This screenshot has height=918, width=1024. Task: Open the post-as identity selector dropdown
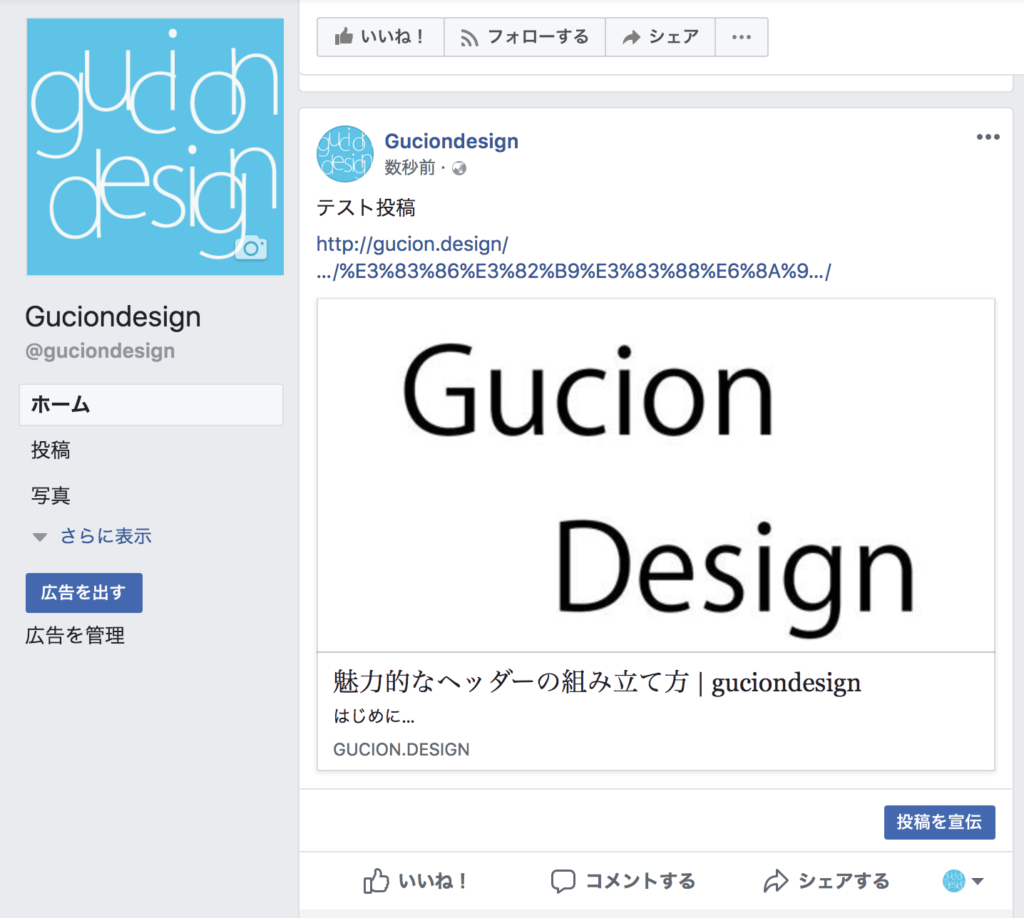pos(963,881)
